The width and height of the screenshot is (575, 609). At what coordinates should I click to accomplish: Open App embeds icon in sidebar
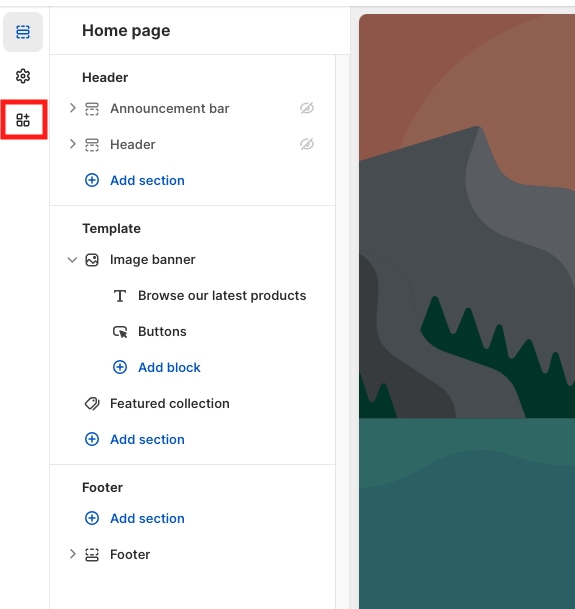[23, 120]
